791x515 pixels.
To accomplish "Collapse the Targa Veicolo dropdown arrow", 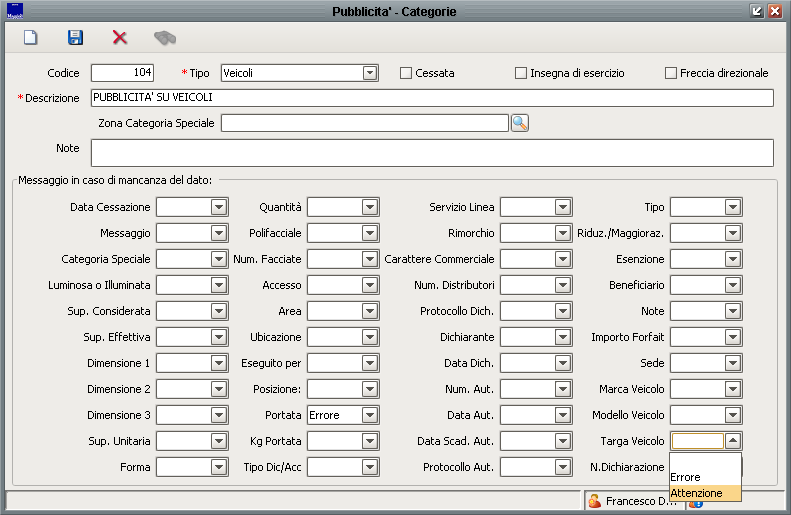I will tap(732, 441).
